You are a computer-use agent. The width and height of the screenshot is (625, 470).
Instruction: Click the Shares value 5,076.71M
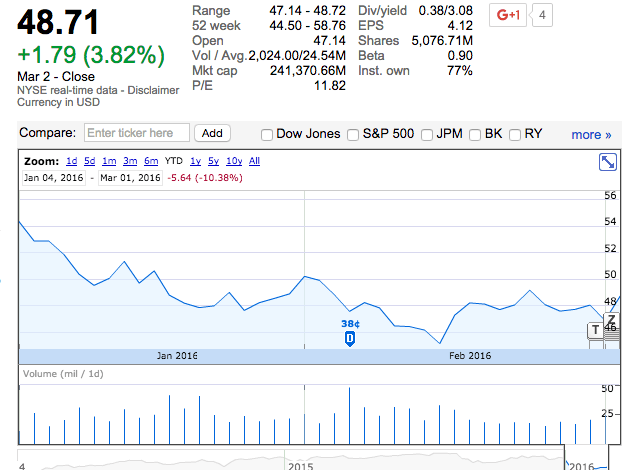[x=442, y=41]
